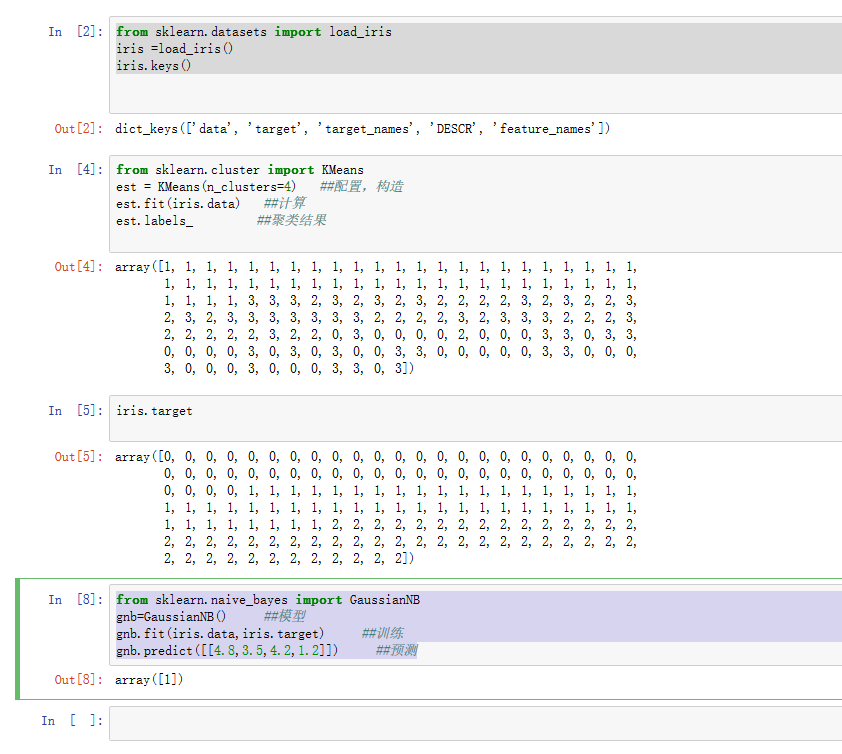
Task: Click the gnb.fit(iris.data,iris.target) line
Action: click(220, 634)
